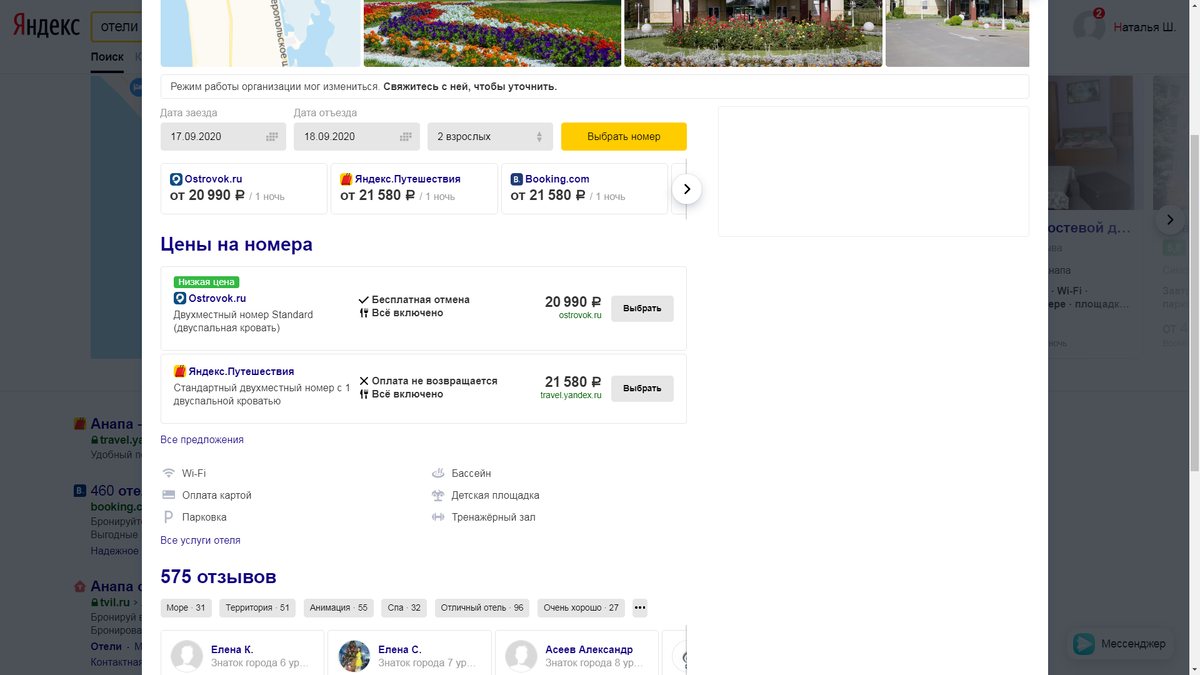
Task: Show next price offers with arrow
Action: pos(687,189)
